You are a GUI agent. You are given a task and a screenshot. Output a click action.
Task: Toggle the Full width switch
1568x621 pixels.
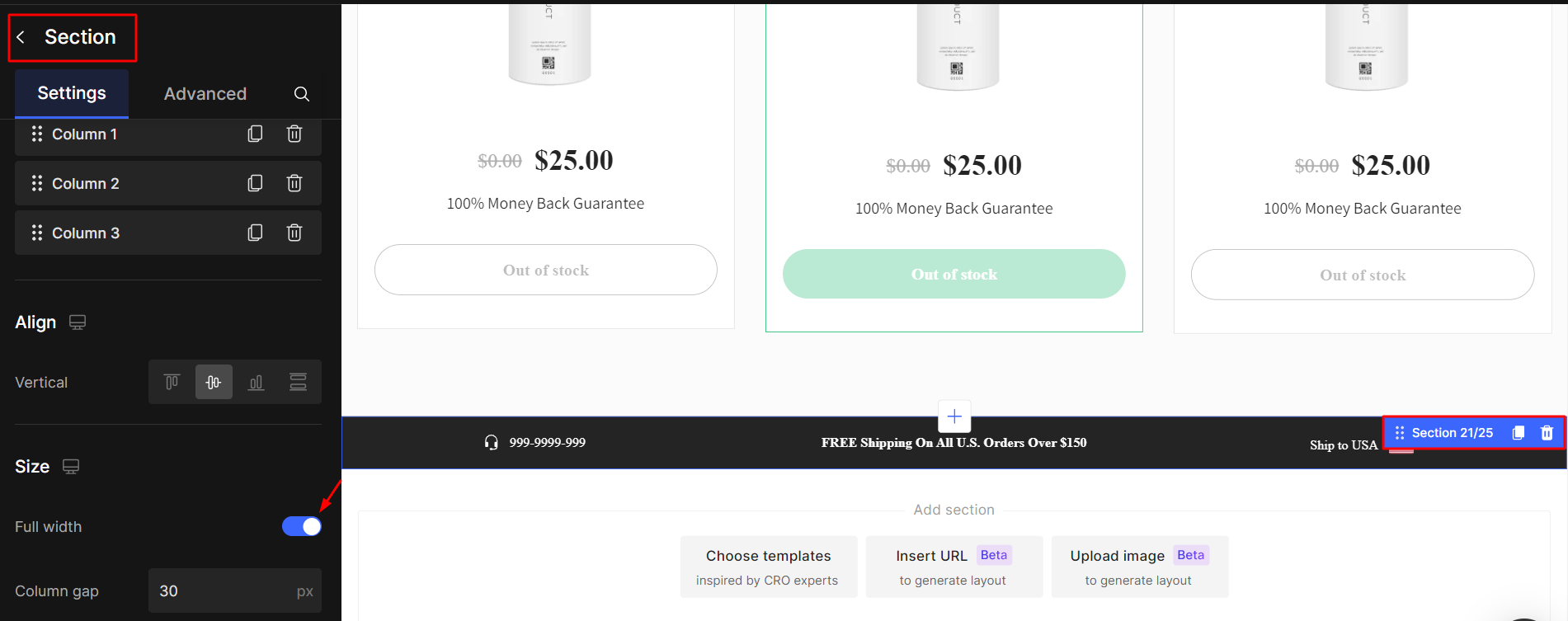(x=302, y=526)
